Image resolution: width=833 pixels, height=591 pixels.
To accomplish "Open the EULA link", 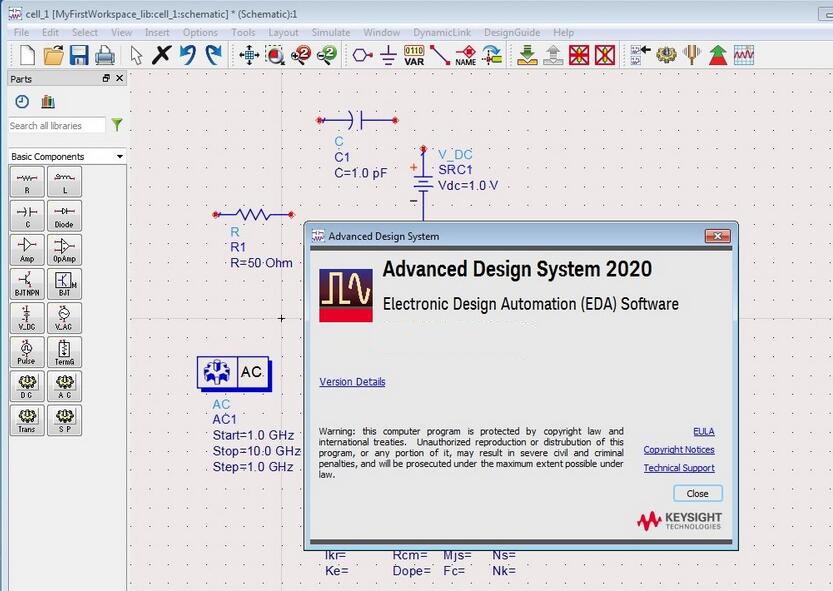I will pos(704,432).
